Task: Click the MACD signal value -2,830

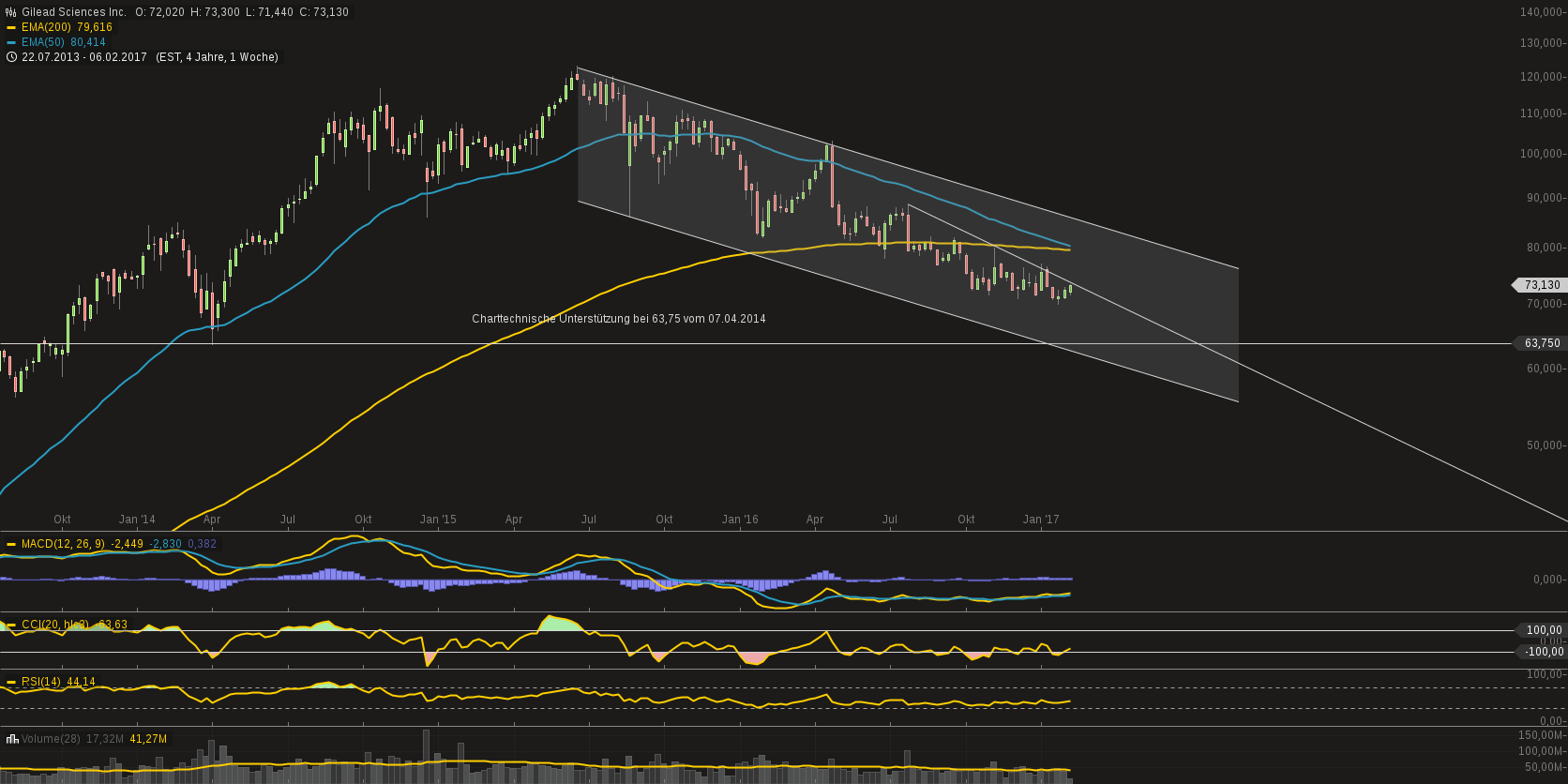Action: (x=166, y=544)
